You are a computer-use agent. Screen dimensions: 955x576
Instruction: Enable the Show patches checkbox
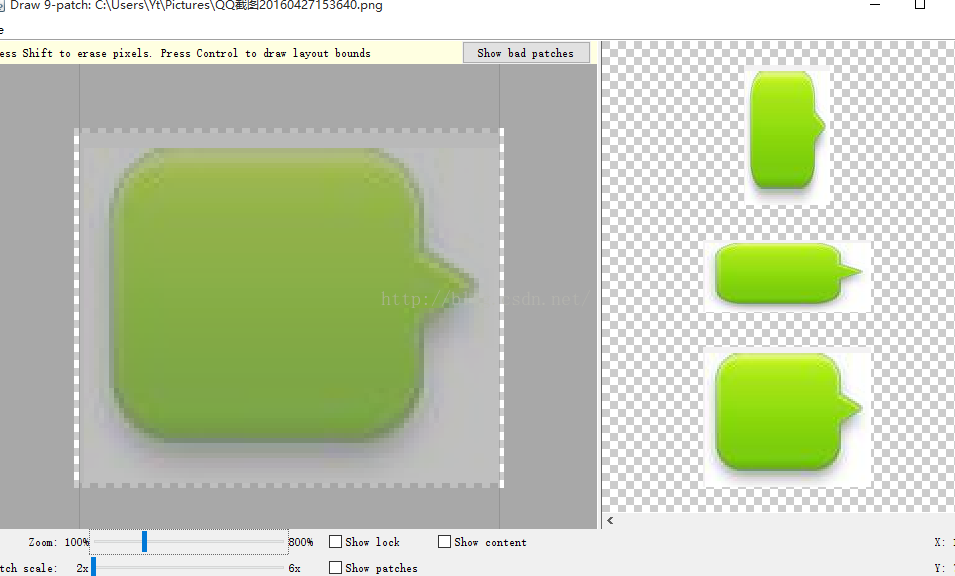pos(336,567)
